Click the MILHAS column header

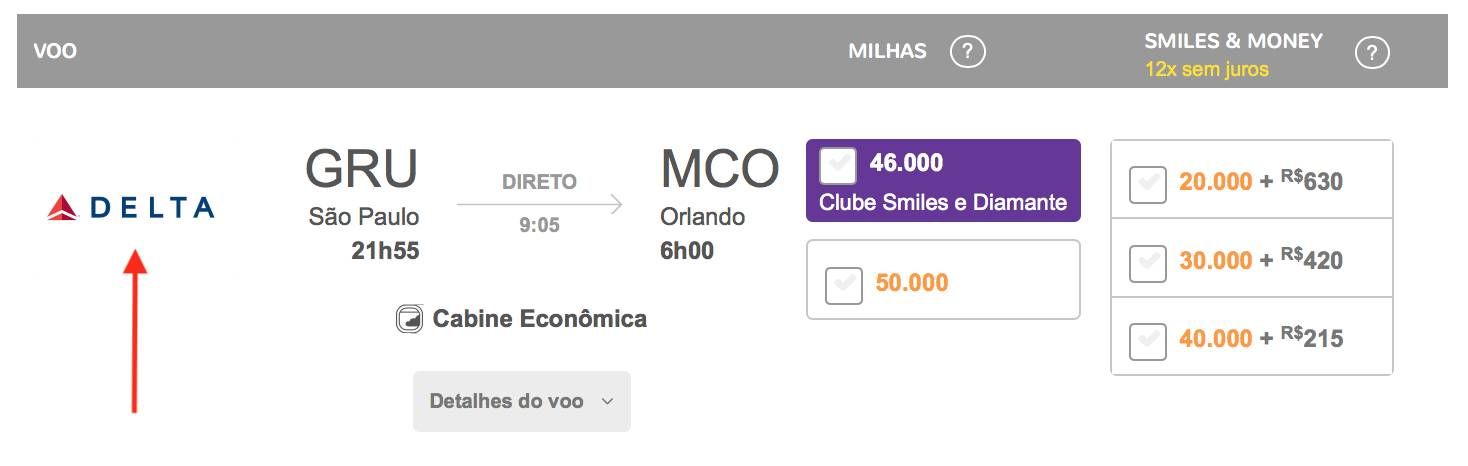coord(888,51)
